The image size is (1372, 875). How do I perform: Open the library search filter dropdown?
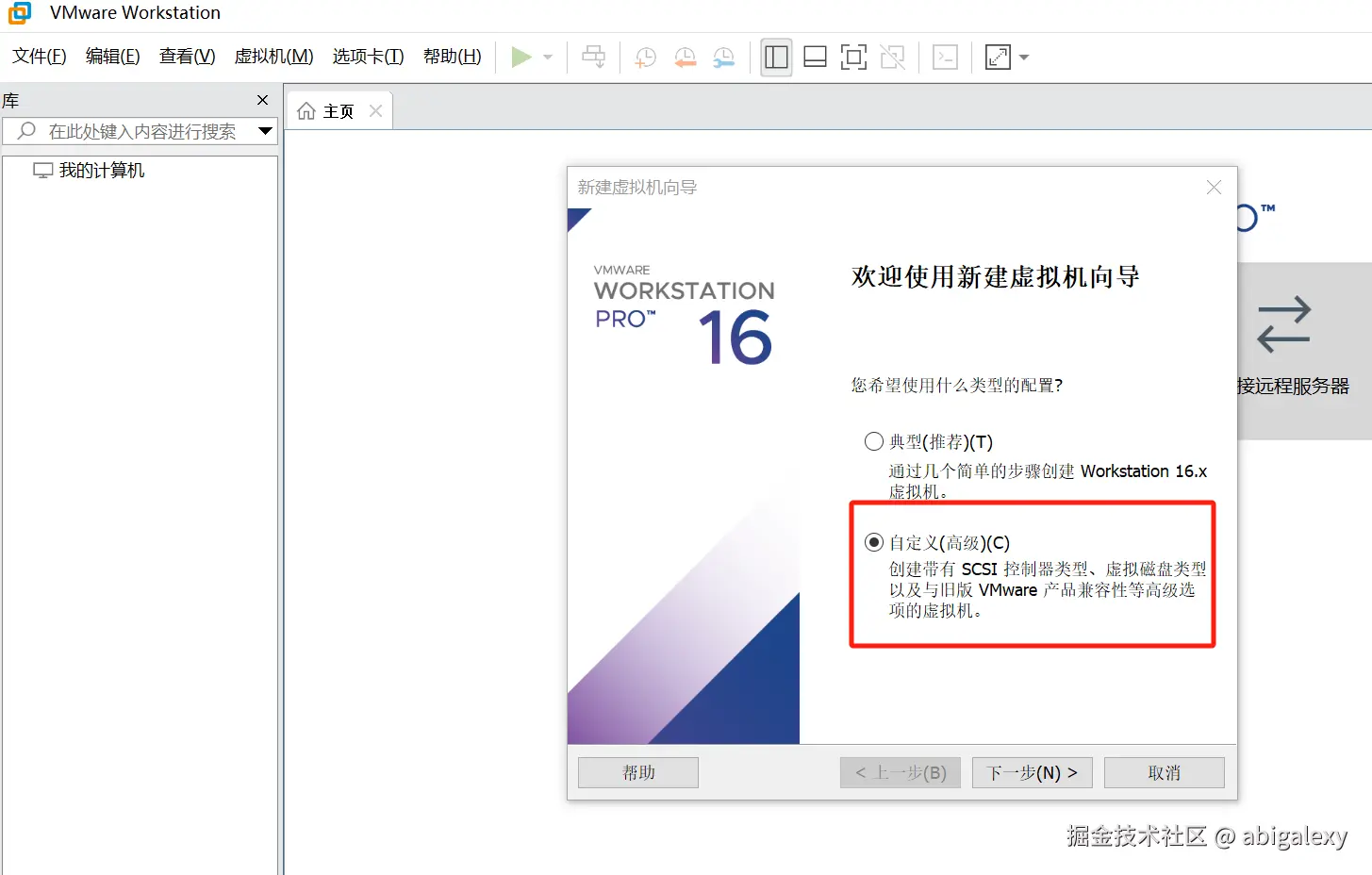click(265, 131)
